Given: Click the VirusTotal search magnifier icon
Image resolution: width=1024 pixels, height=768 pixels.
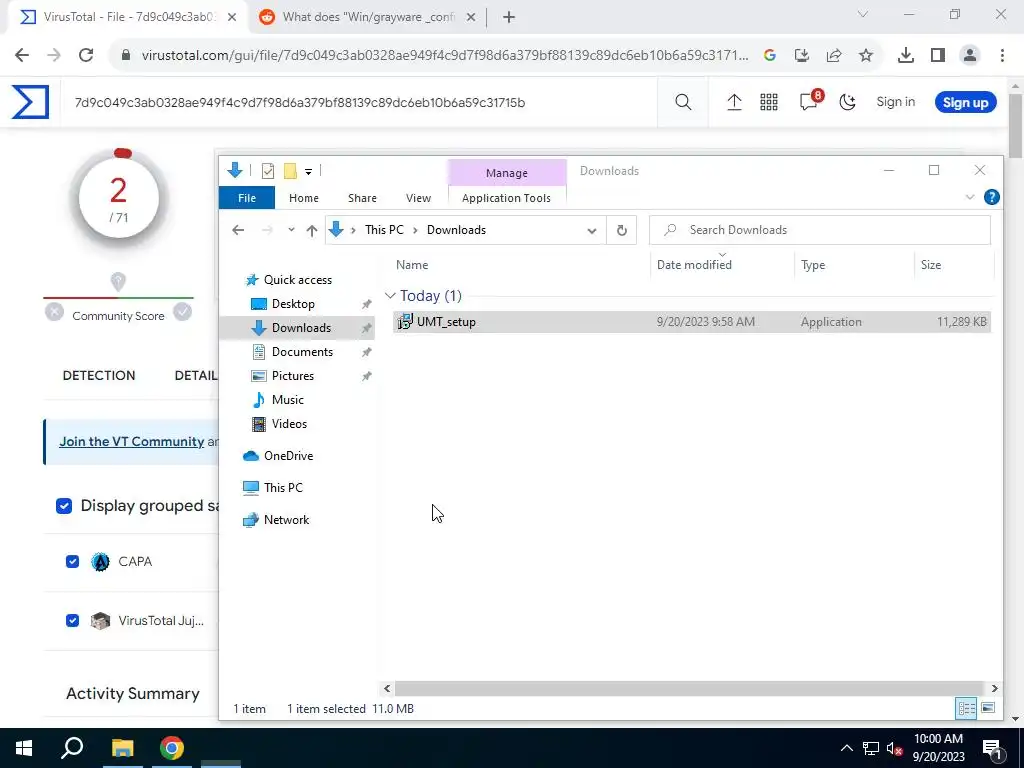Looking at the screenshot, I should point(683,102).
